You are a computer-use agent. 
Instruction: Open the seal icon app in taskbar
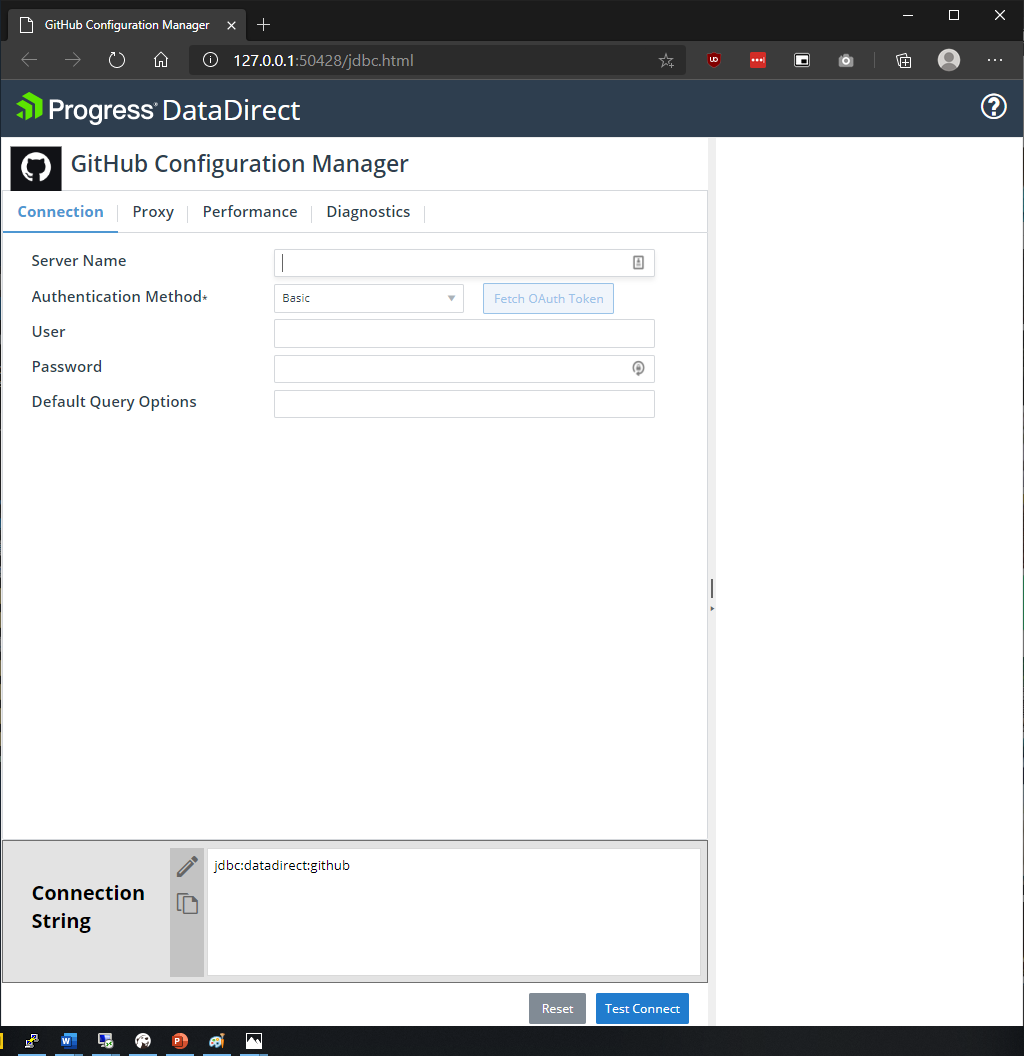(x=142, y=1041)
